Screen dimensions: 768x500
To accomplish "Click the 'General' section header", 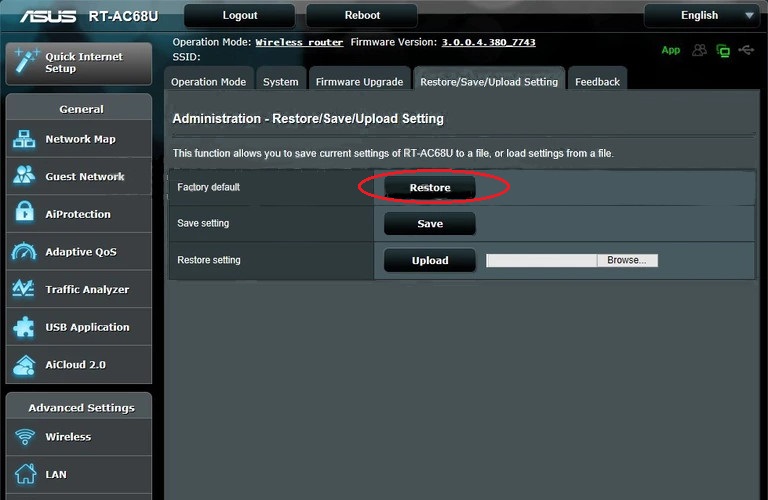I will coord(81,109).
